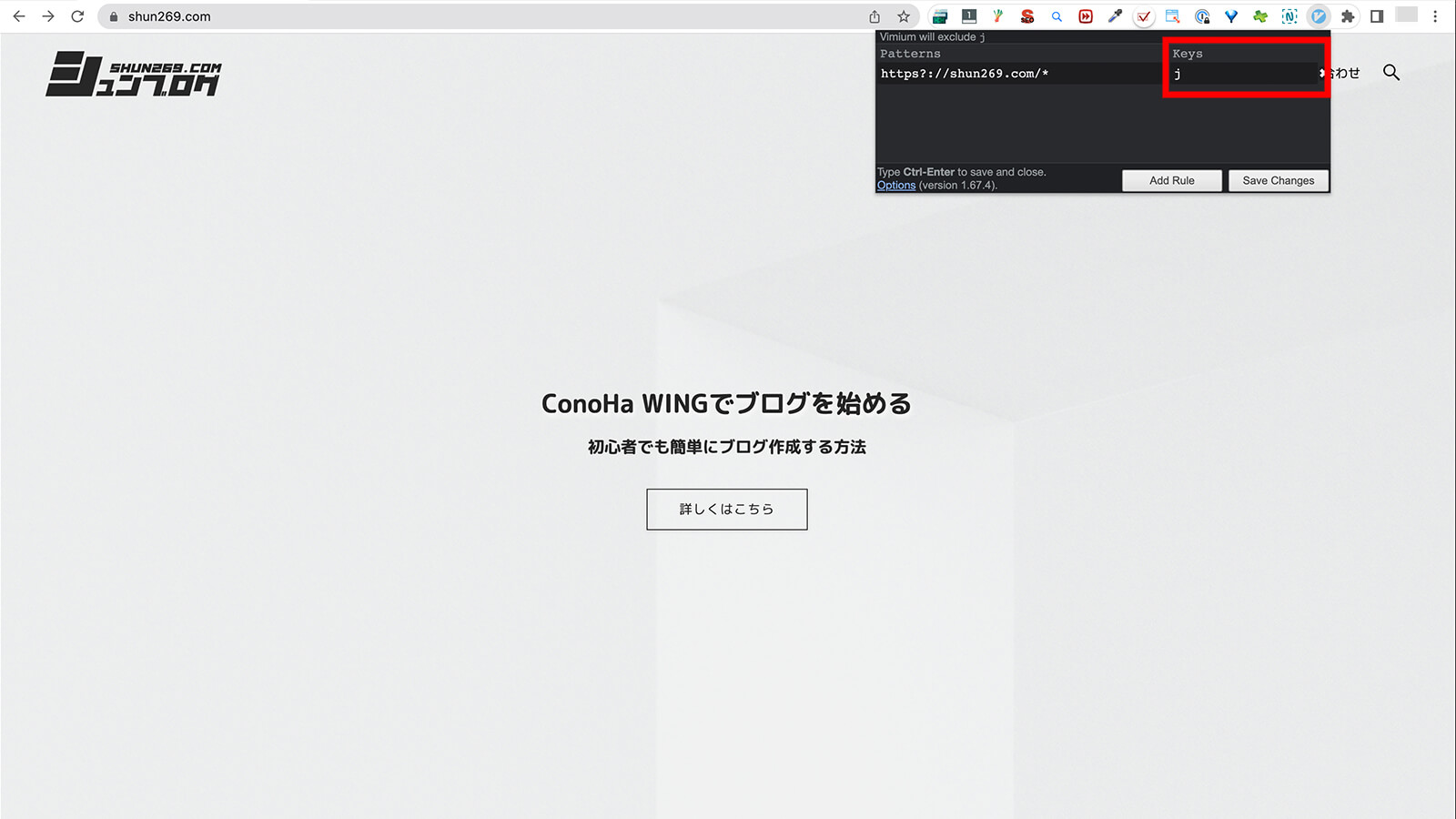Open the Vimium Options link

coord(896,185)
